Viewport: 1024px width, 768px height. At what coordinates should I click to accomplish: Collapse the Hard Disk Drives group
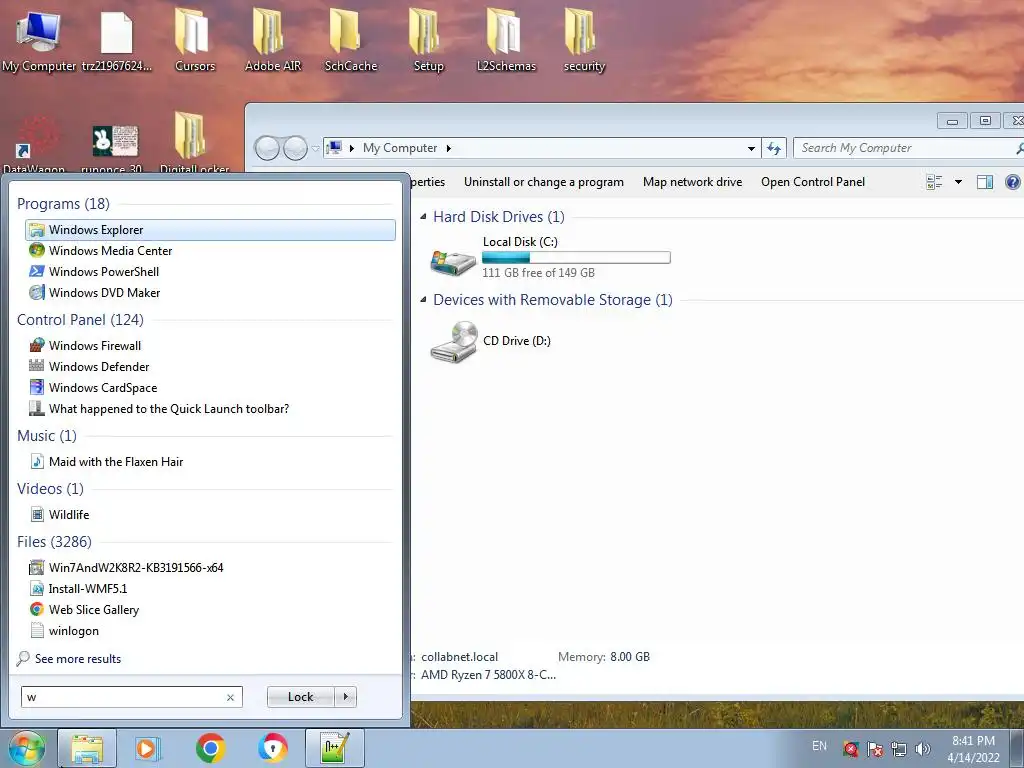423,216
